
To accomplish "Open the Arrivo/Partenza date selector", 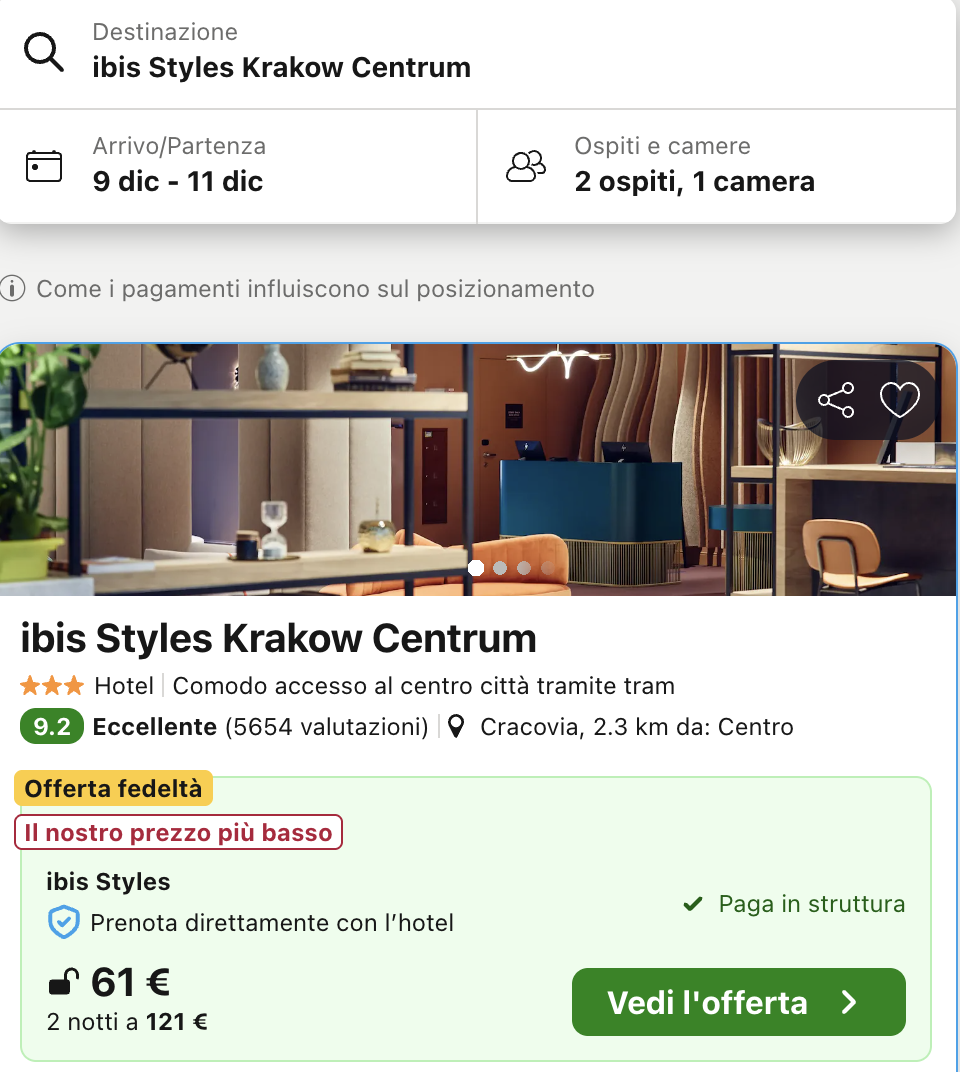I will click(x=240, y=166).
